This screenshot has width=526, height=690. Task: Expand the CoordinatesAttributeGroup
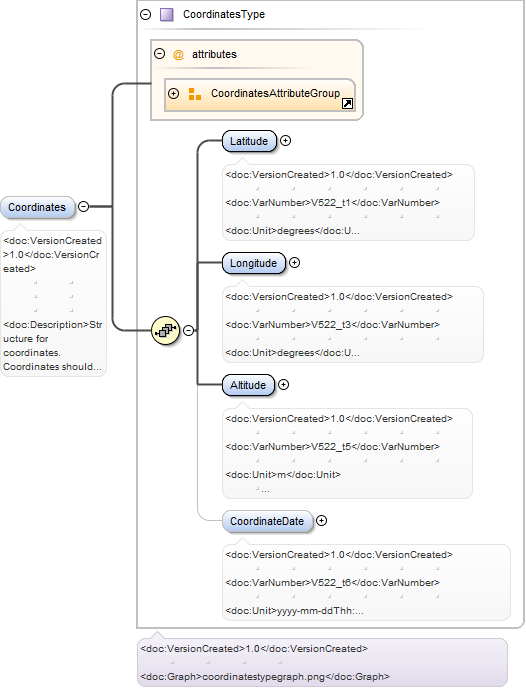click(x=173, y=93)
